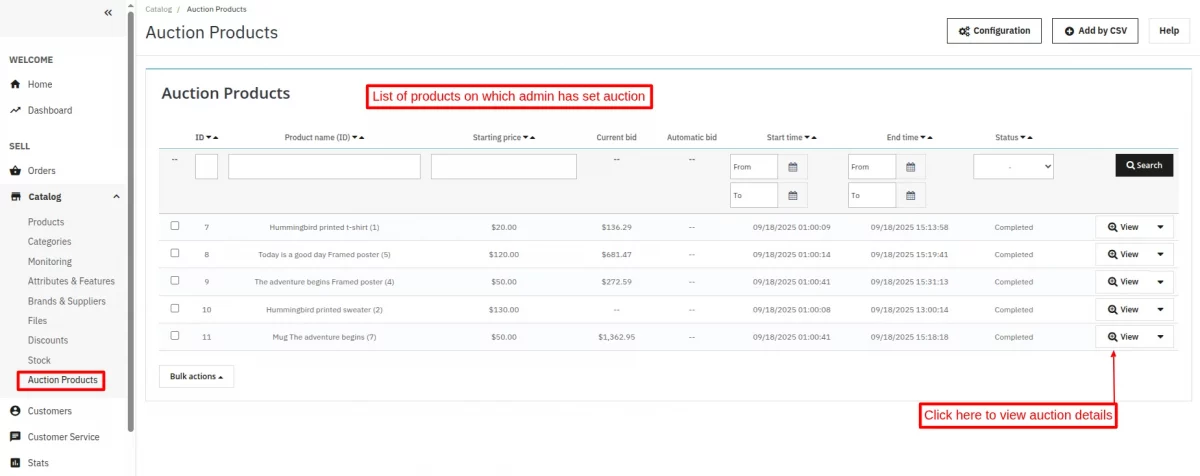
Task: Open action dropdown caret for row ID 8
Action: (1160, 254)
